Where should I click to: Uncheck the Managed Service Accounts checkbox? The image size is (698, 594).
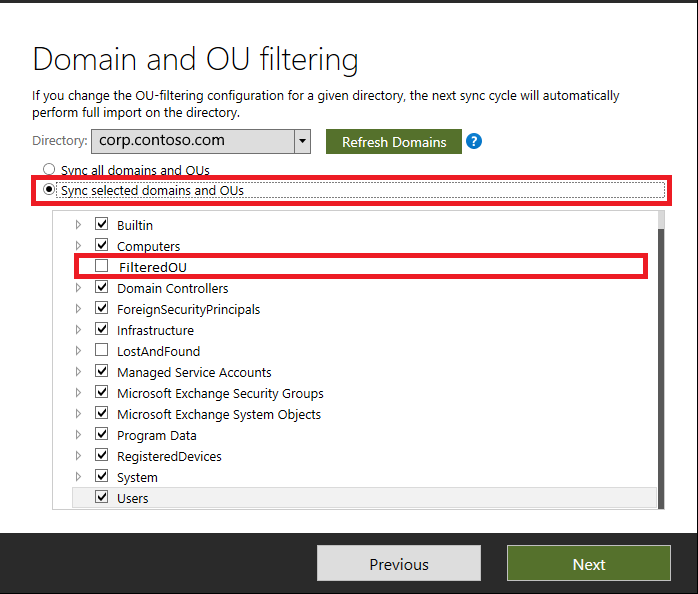[101, 370]
